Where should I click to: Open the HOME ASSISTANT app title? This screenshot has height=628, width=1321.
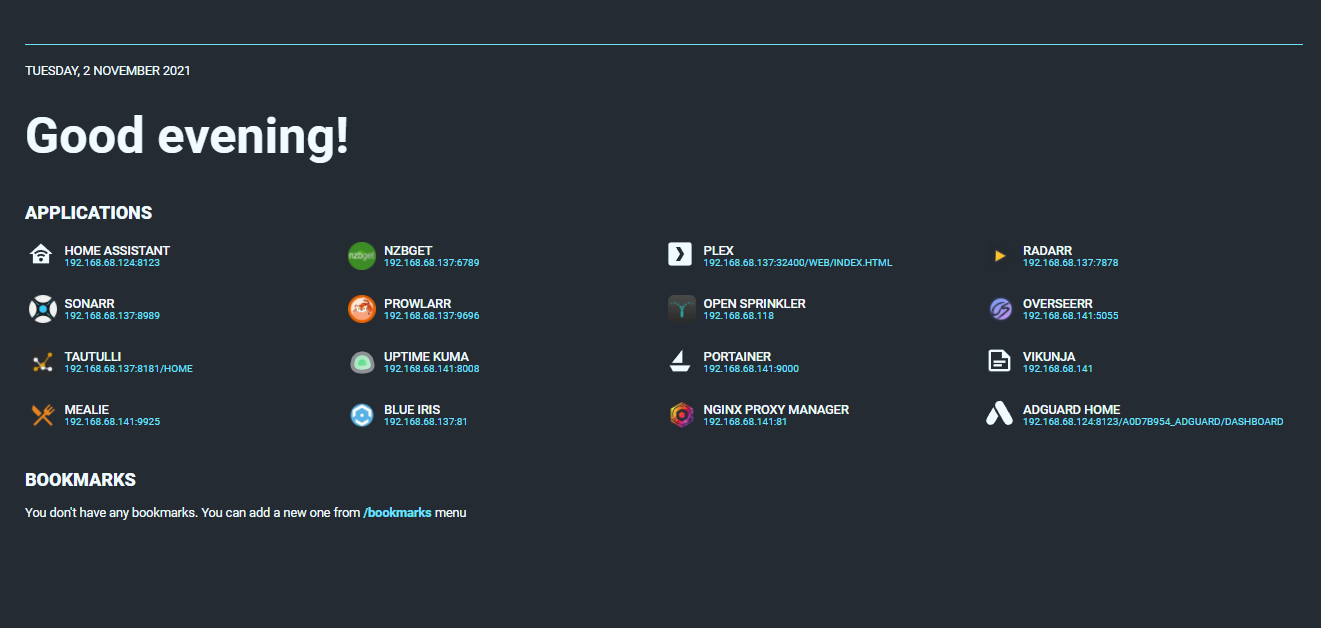[117, 251]
